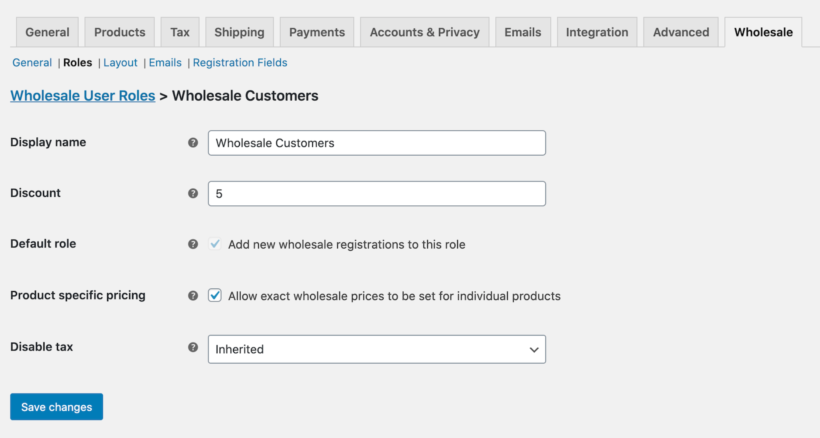The image size is (820, 438).
Task: Click help icon next to Disable tax
Action: pos(193,347)
